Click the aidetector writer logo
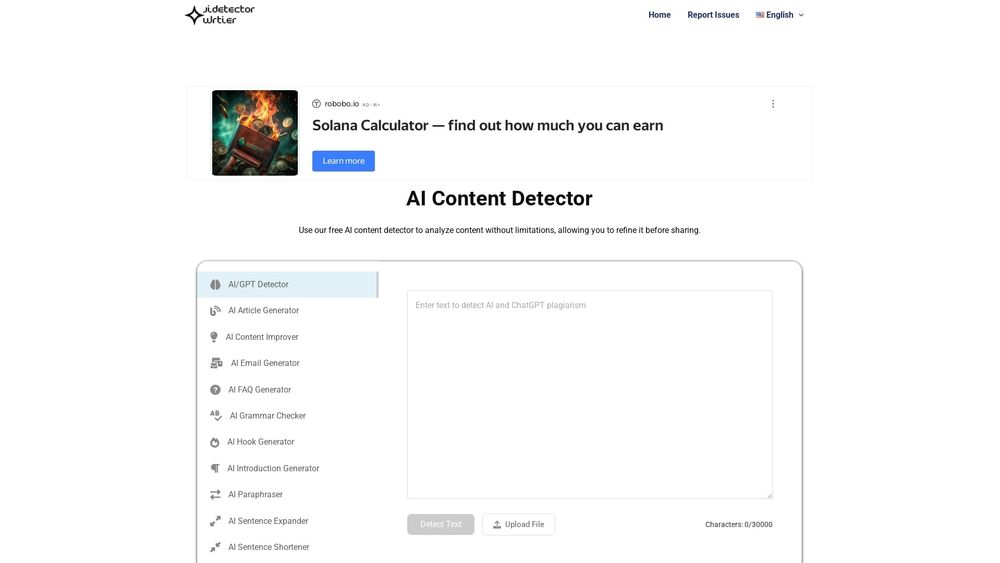The width and height of the screenshot is (1000, 563). pos(220,14)
